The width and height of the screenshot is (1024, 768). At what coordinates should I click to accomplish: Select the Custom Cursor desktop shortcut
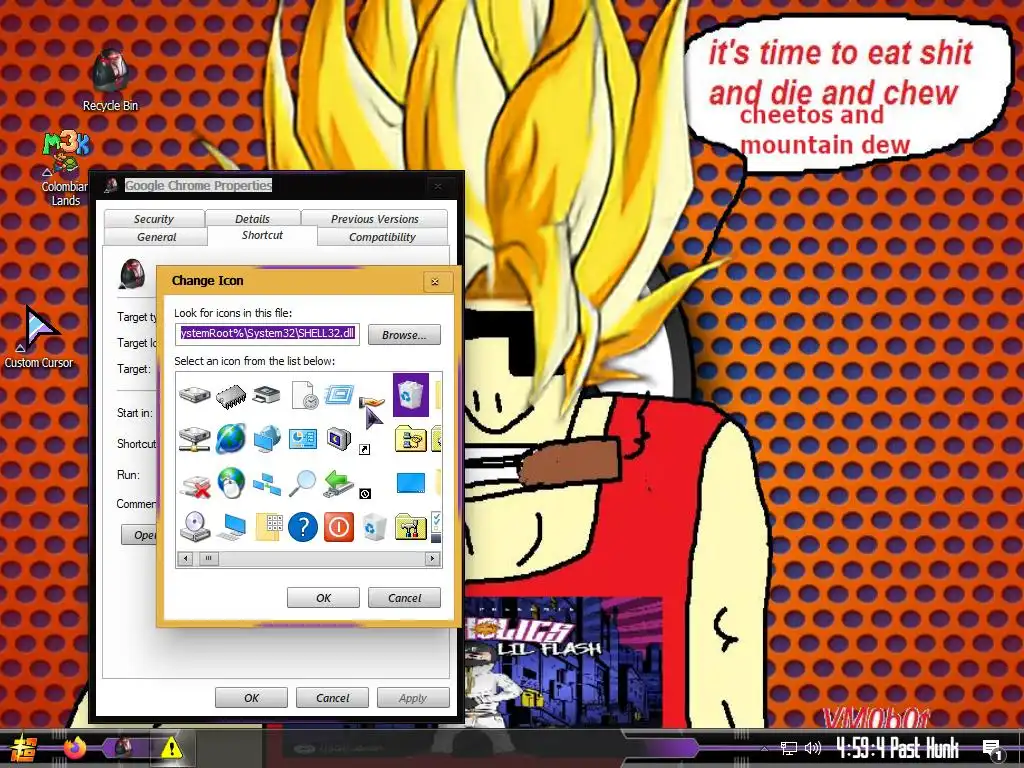tap(39, 337)
